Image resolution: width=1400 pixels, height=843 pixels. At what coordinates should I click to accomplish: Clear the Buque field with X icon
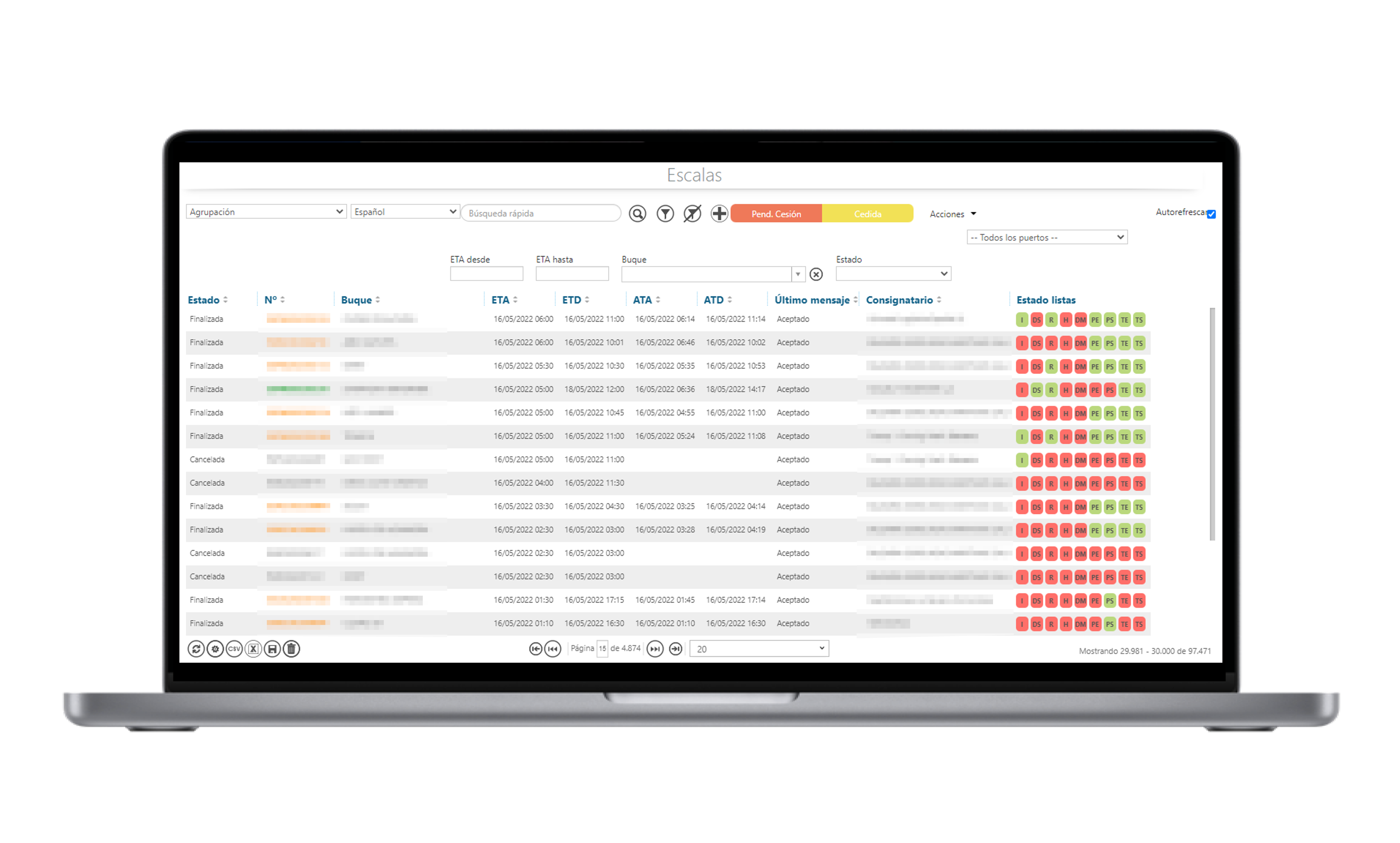point(816,274)
